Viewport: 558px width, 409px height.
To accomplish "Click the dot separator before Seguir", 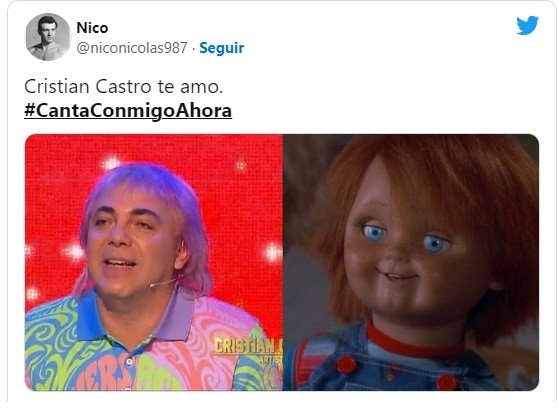I will click(x=193, y=49).
